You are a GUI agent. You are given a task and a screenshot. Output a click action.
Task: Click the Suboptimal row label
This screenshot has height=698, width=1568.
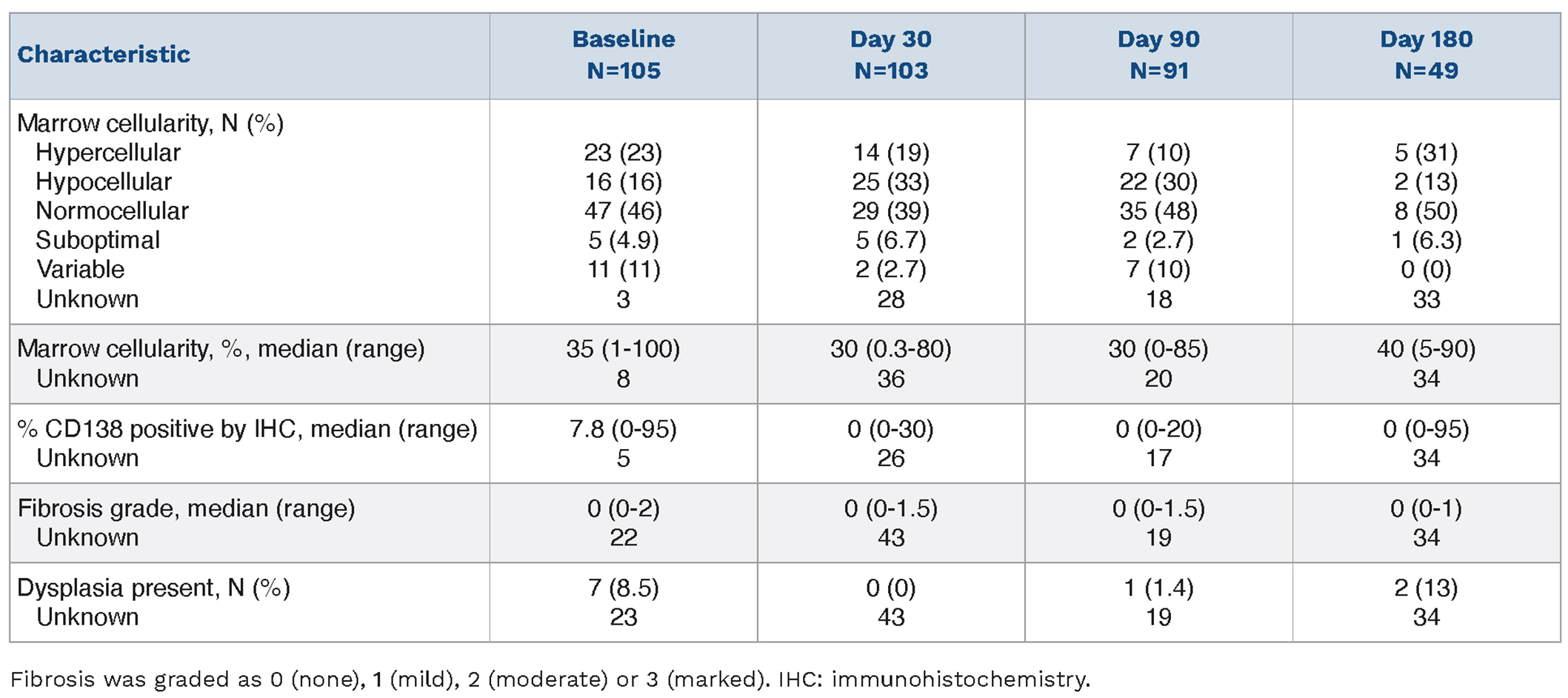coord(98,240)
